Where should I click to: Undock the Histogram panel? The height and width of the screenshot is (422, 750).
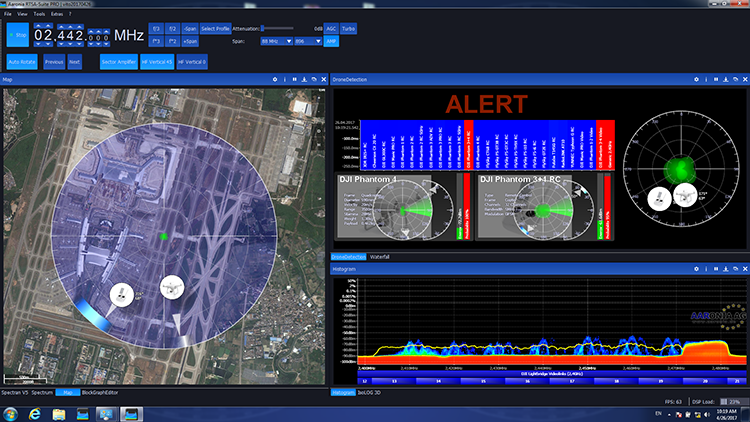(x=735, y=269)
